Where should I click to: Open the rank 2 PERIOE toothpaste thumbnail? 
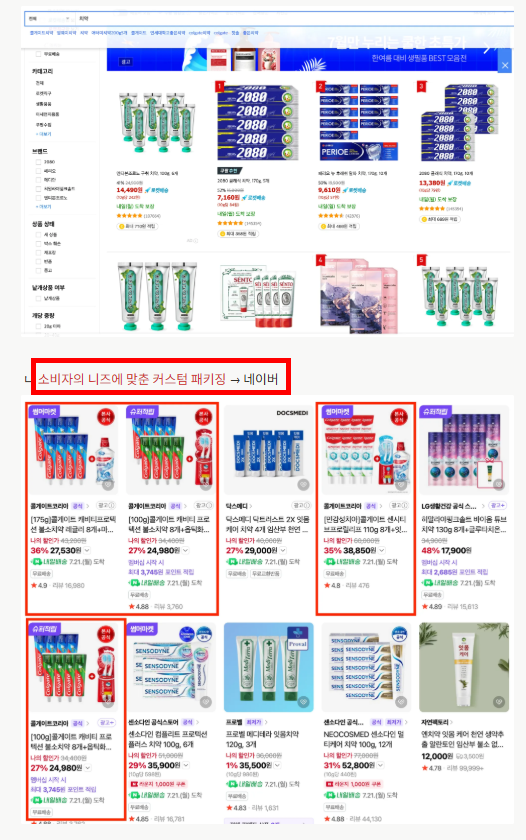coord(358,121)
